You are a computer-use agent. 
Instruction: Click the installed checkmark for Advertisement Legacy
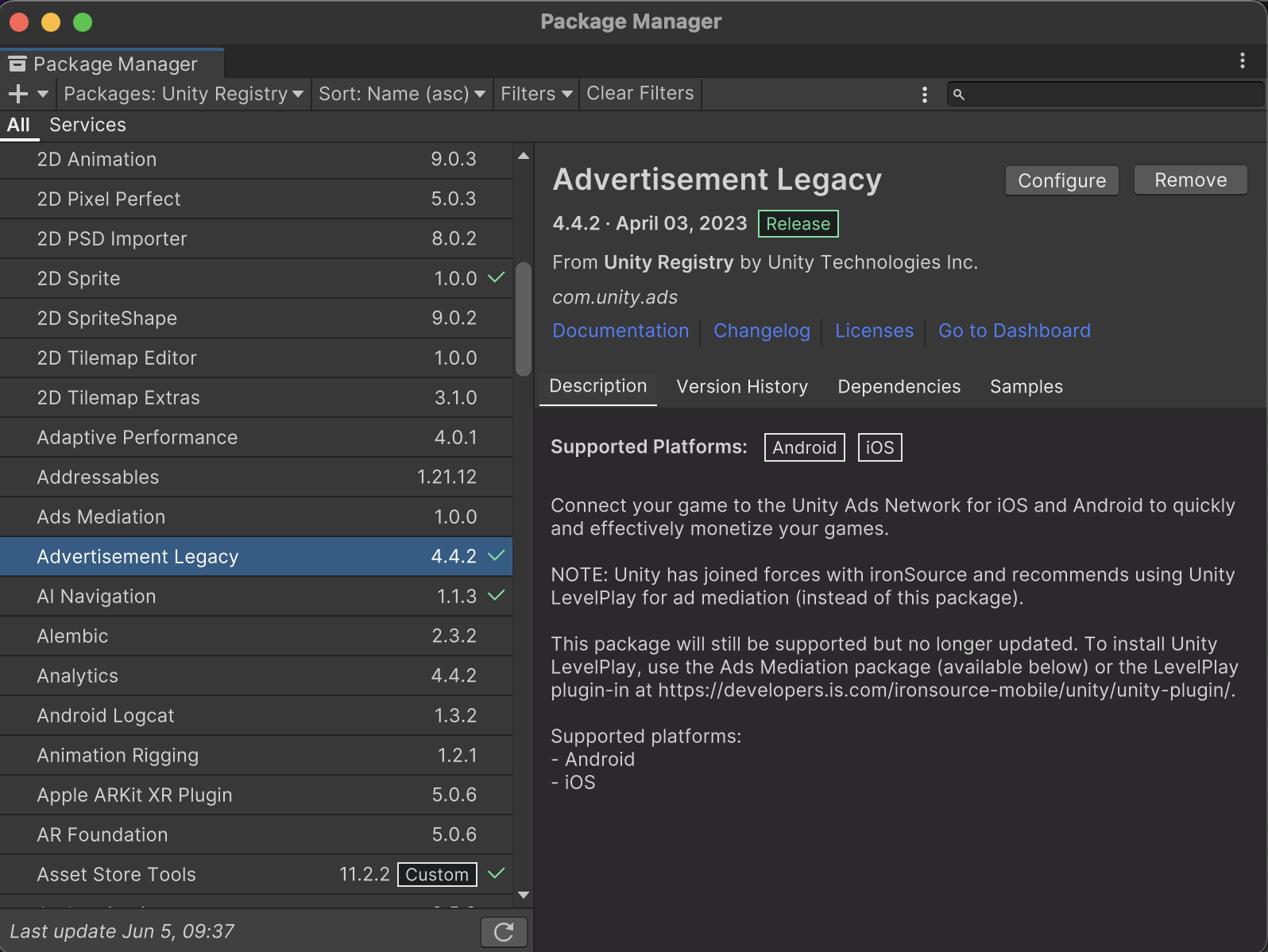click(497, 555)
